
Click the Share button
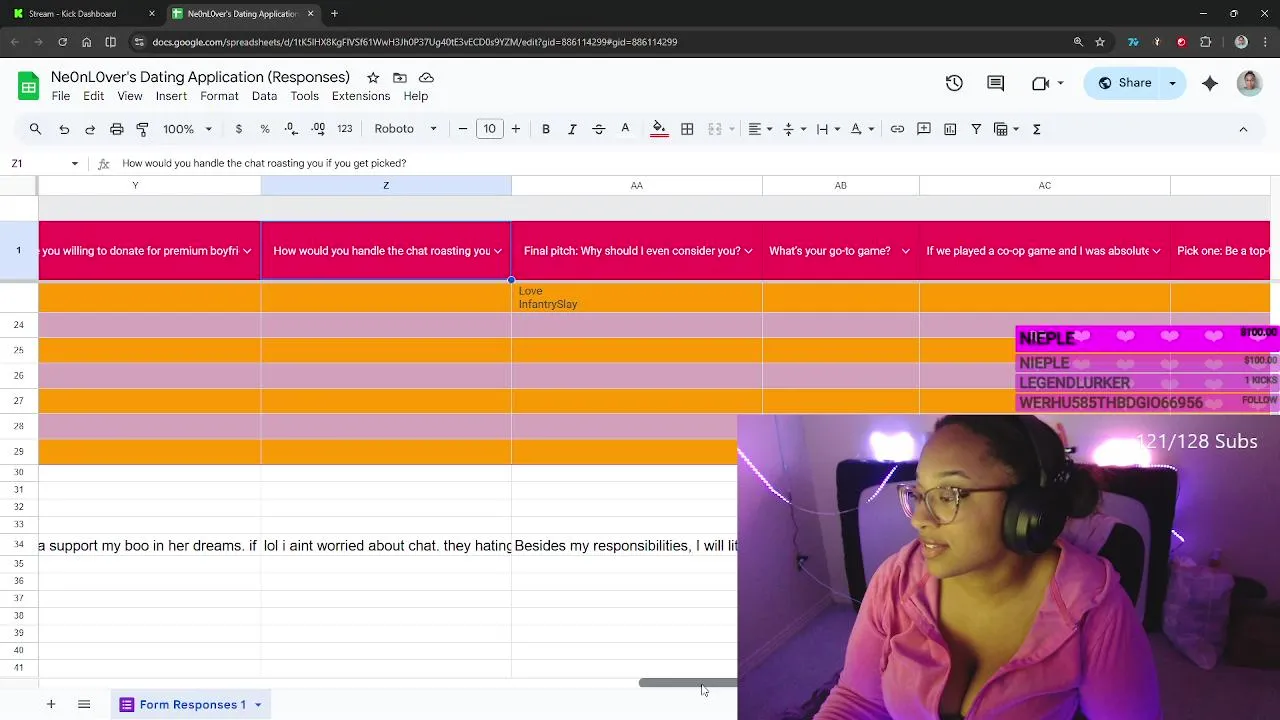1124,83
